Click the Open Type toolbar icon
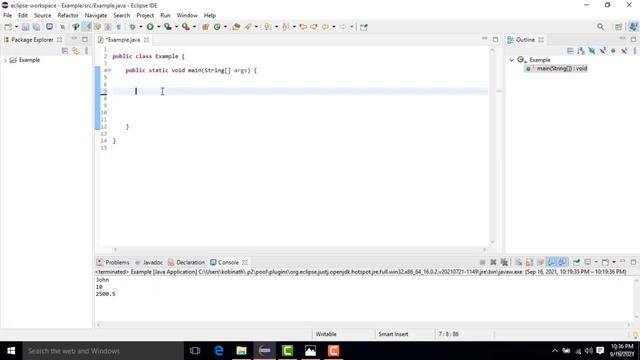640x360 pixels. point(236,27)
